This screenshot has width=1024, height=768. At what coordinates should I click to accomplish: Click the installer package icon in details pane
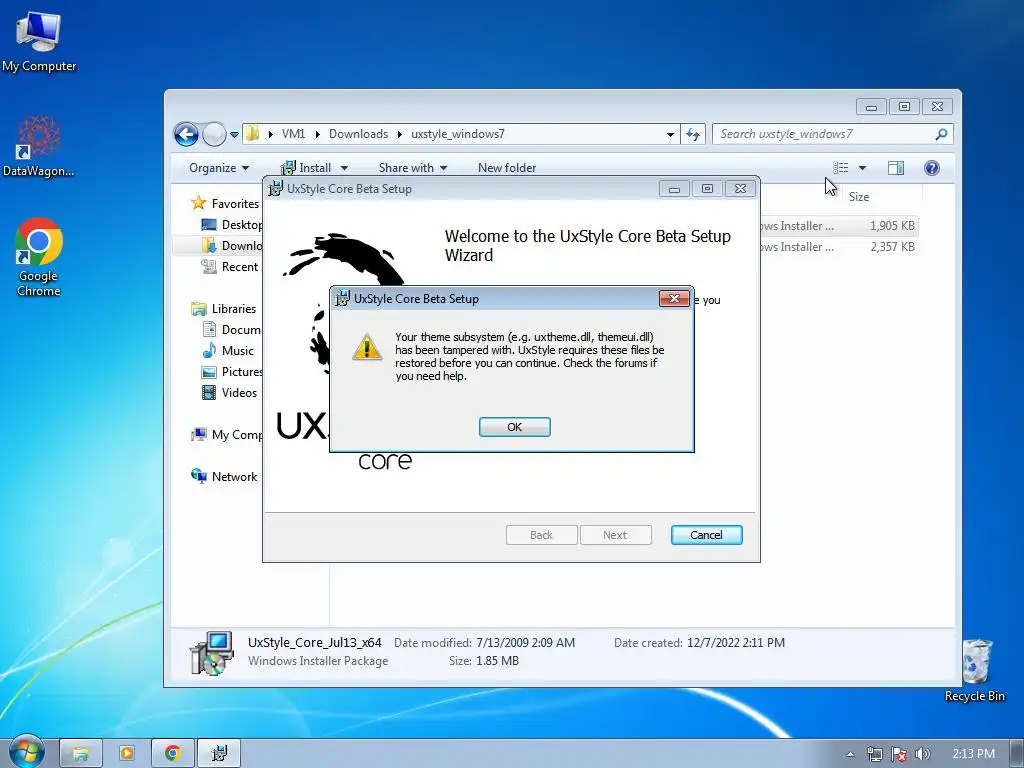tap(212, 652)
